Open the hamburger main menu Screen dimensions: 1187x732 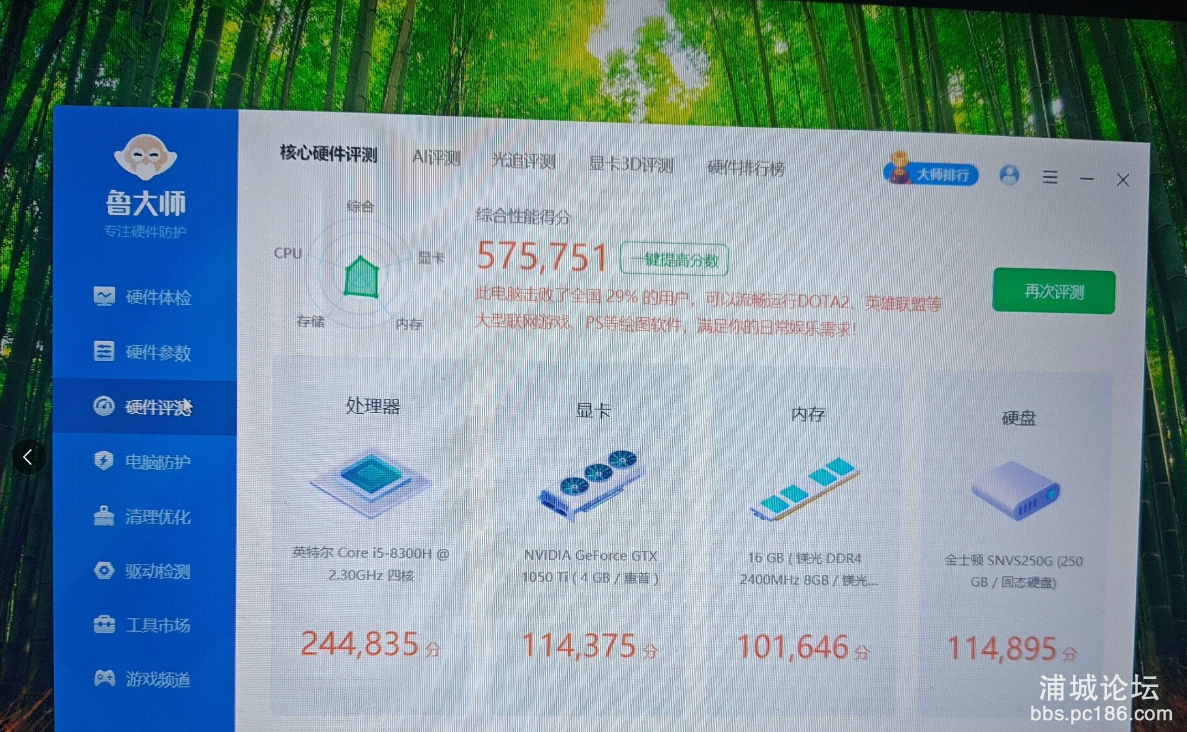(x=1050, y=177)
